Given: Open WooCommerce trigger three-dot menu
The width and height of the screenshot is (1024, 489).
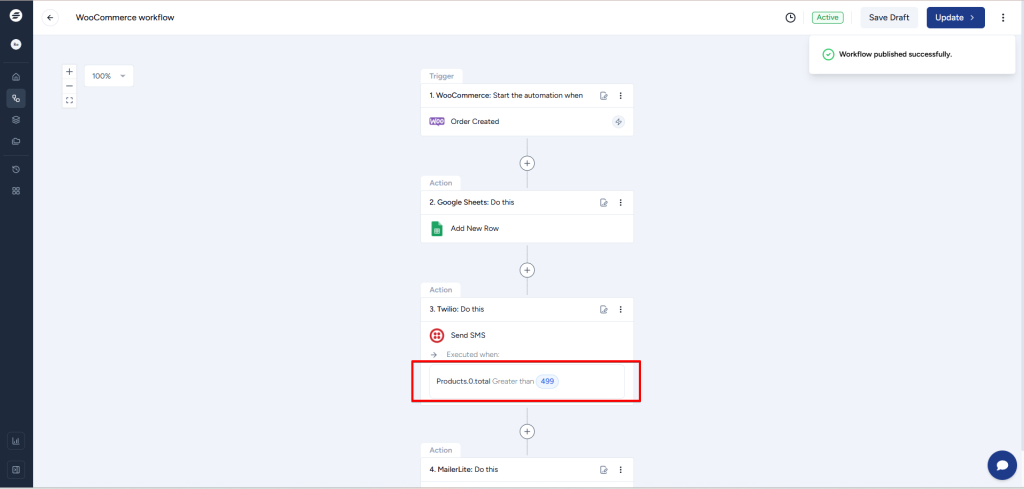Looking at the screenshot, I should pyautogui.click(x=620, y=96).
